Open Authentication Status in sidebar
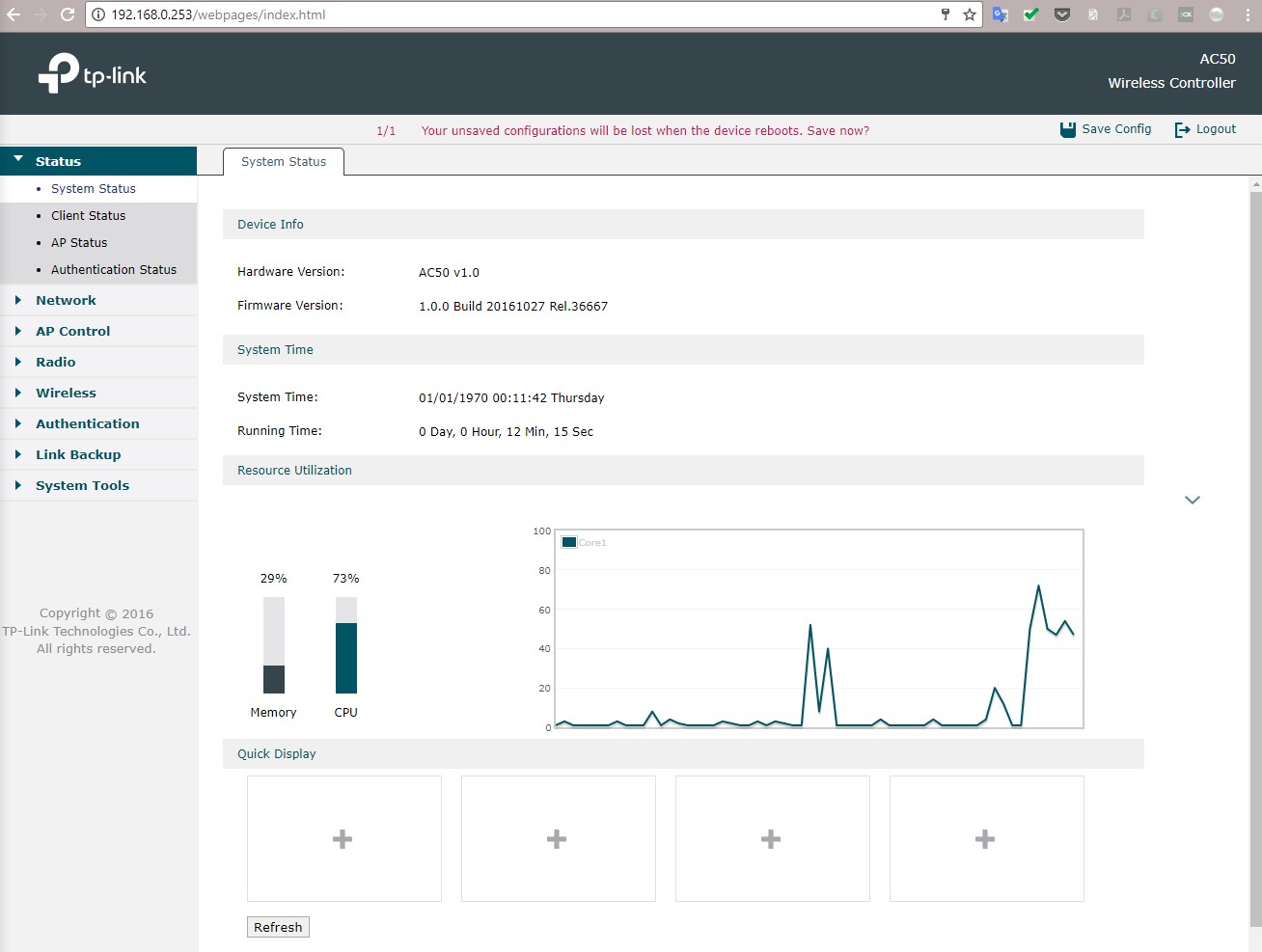This screenshot has width=1262, height=952. 113,269
